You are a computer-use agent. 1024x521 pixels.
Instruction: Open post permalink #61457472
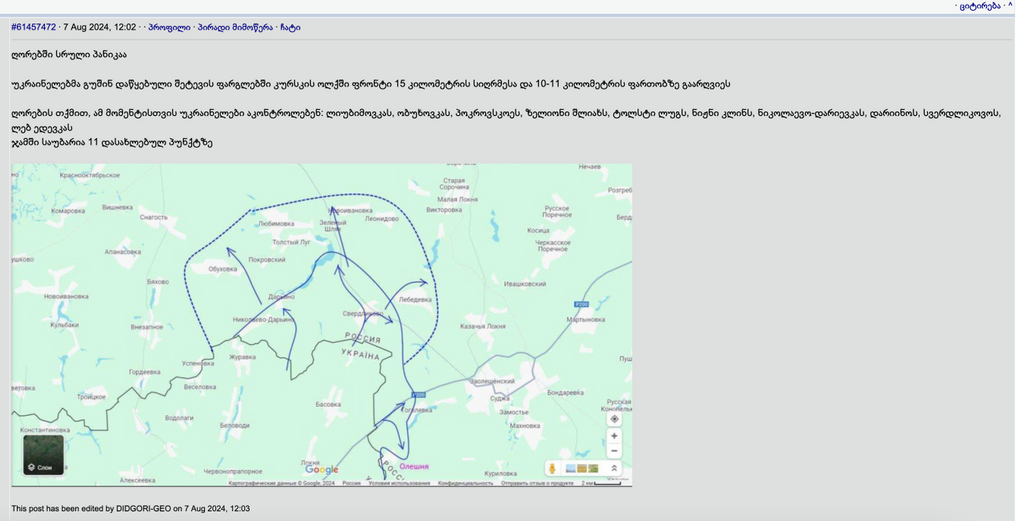pyautogui.click(x=33, y=27)
